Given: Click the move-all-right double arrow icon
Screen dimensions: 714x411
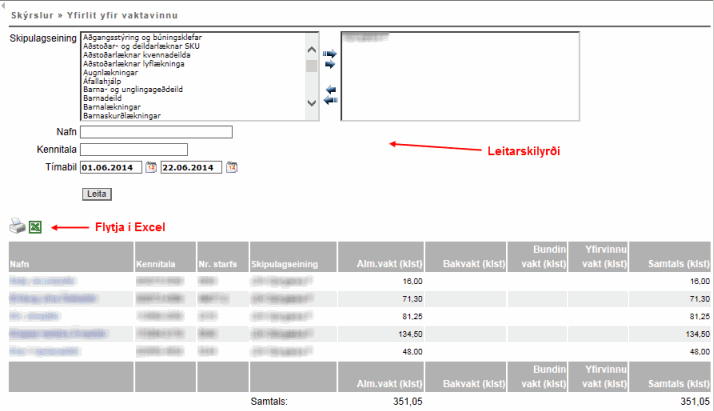Looking at the screenshot, I should coord(331,53).
